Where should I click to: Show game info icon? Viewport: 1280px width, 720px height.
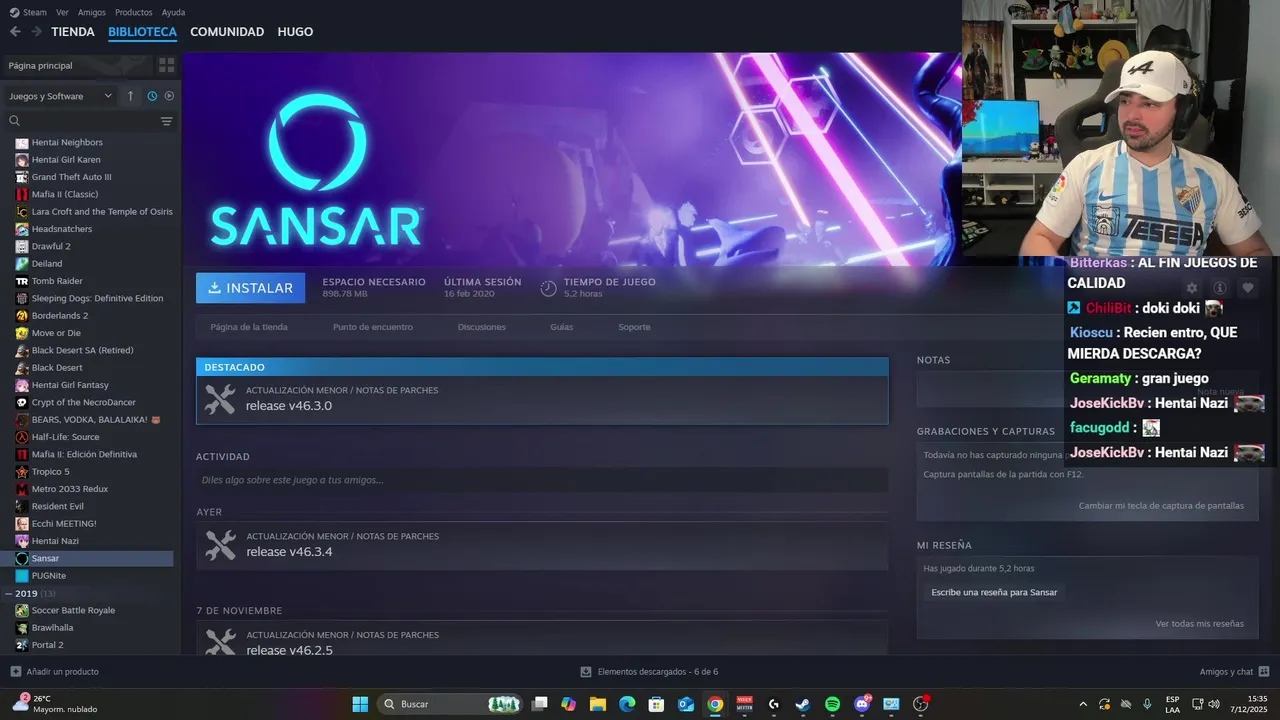pyautogui.click(x=1219, y=288)
